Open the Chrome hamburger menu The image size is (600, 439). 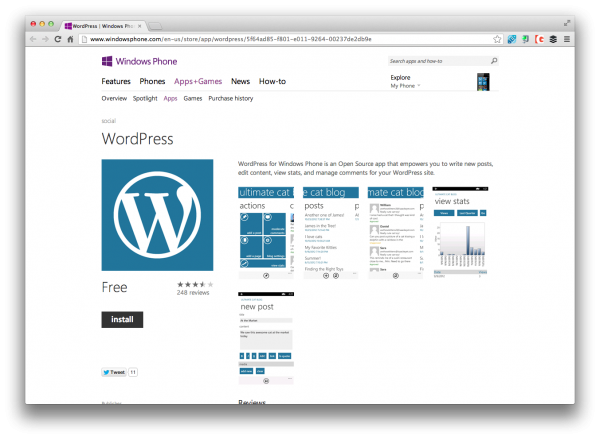pyautogui.click(x=567, y=39)
